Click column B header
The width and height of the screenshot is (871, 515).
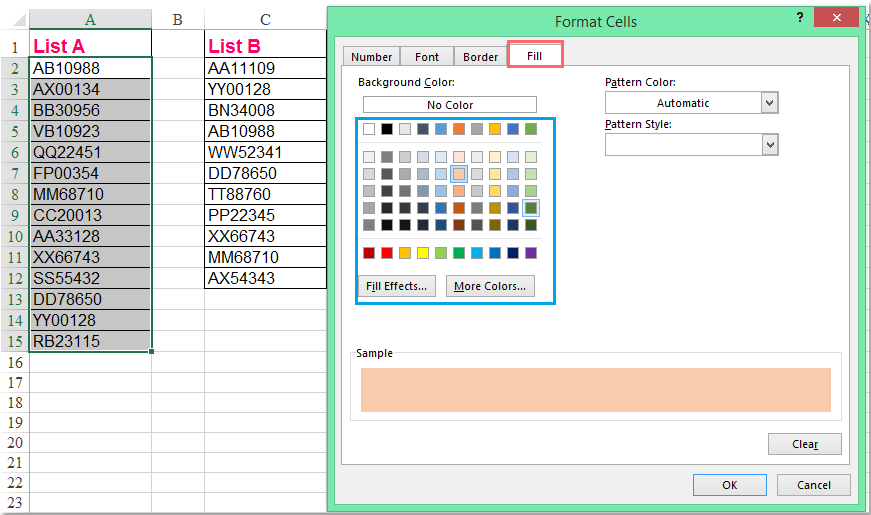coord(177,19)
